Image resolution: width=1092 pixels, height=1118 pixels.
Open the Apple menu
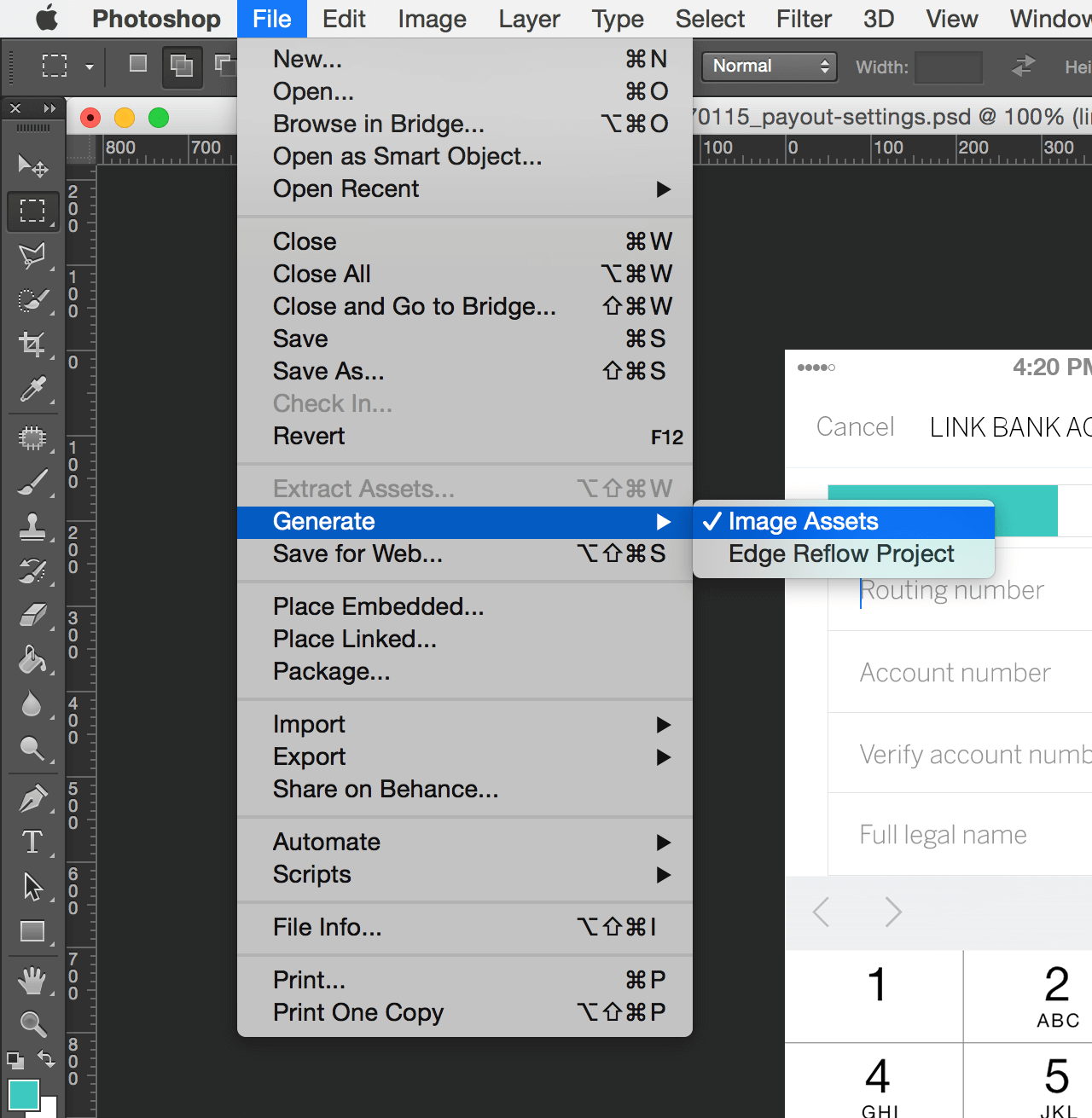pos(47,18)
